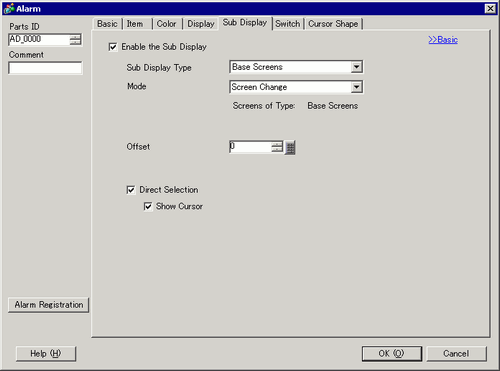The height and width of the screenshot is (371, 500).
Task: Click the Help (H) button
Action: point(46,354)
